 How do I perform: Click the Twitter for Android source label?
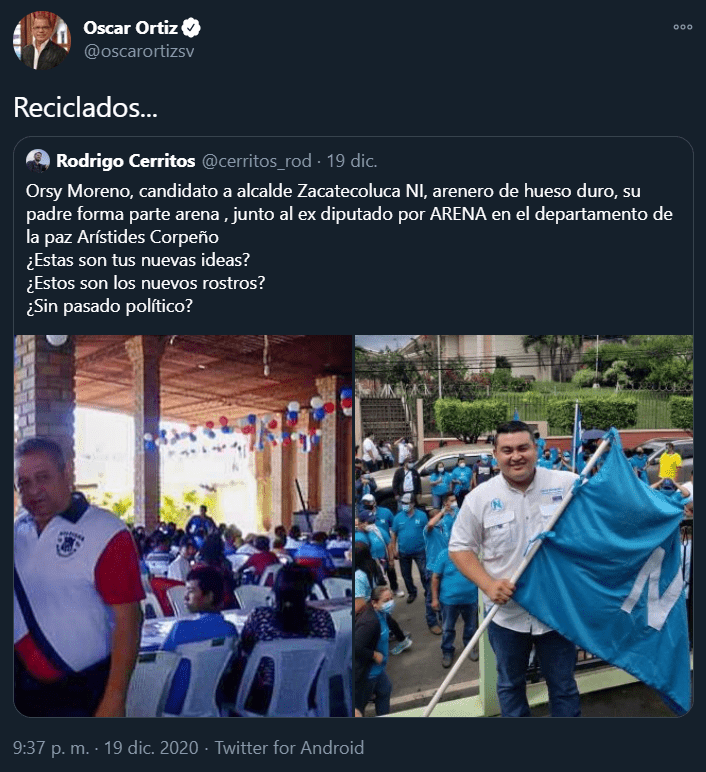click(x=289, y=747)
